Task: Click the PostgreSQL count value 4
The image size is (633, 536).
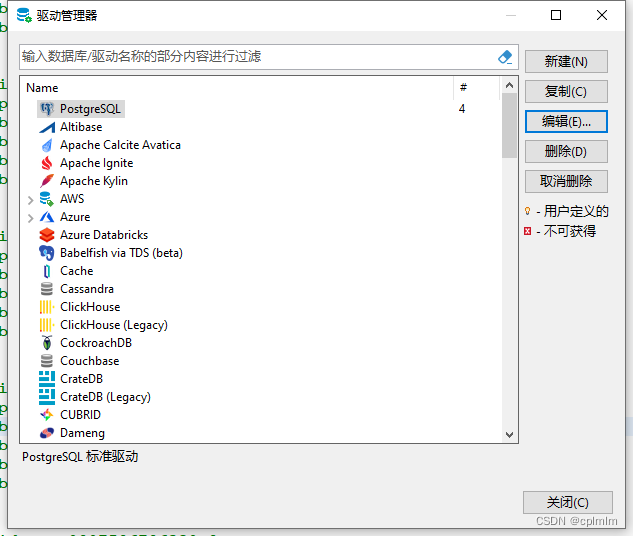Action: (462, 109)
